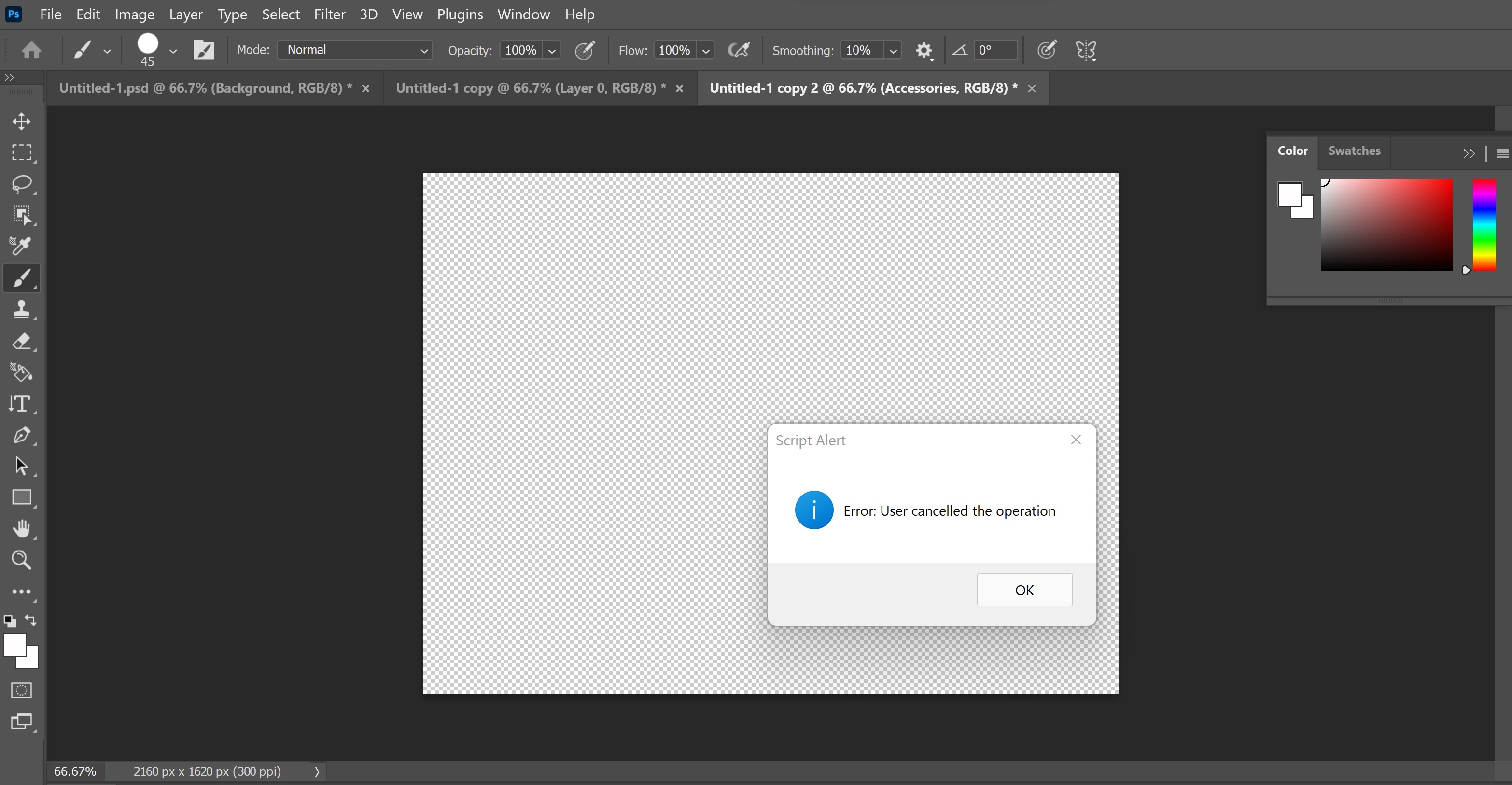Toggle pressure control for opacity
Image resolution: width=1512 pixels, height=785 pixels.
coord(585,50)
